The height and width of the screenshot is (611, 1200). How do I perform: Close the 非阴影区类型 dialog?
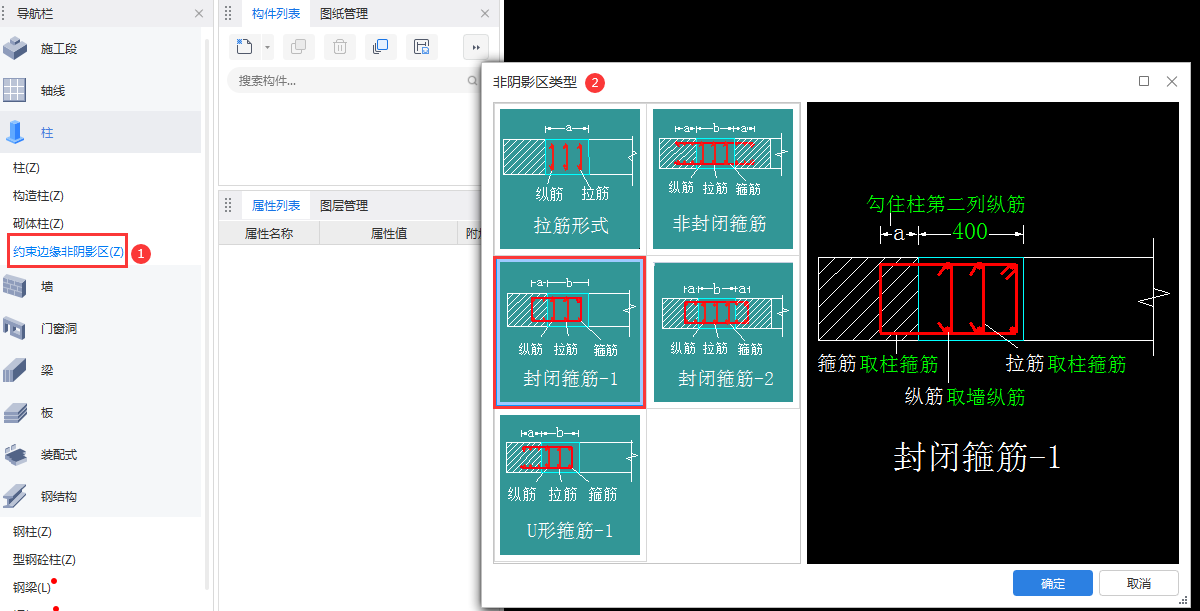(1172, 81)
